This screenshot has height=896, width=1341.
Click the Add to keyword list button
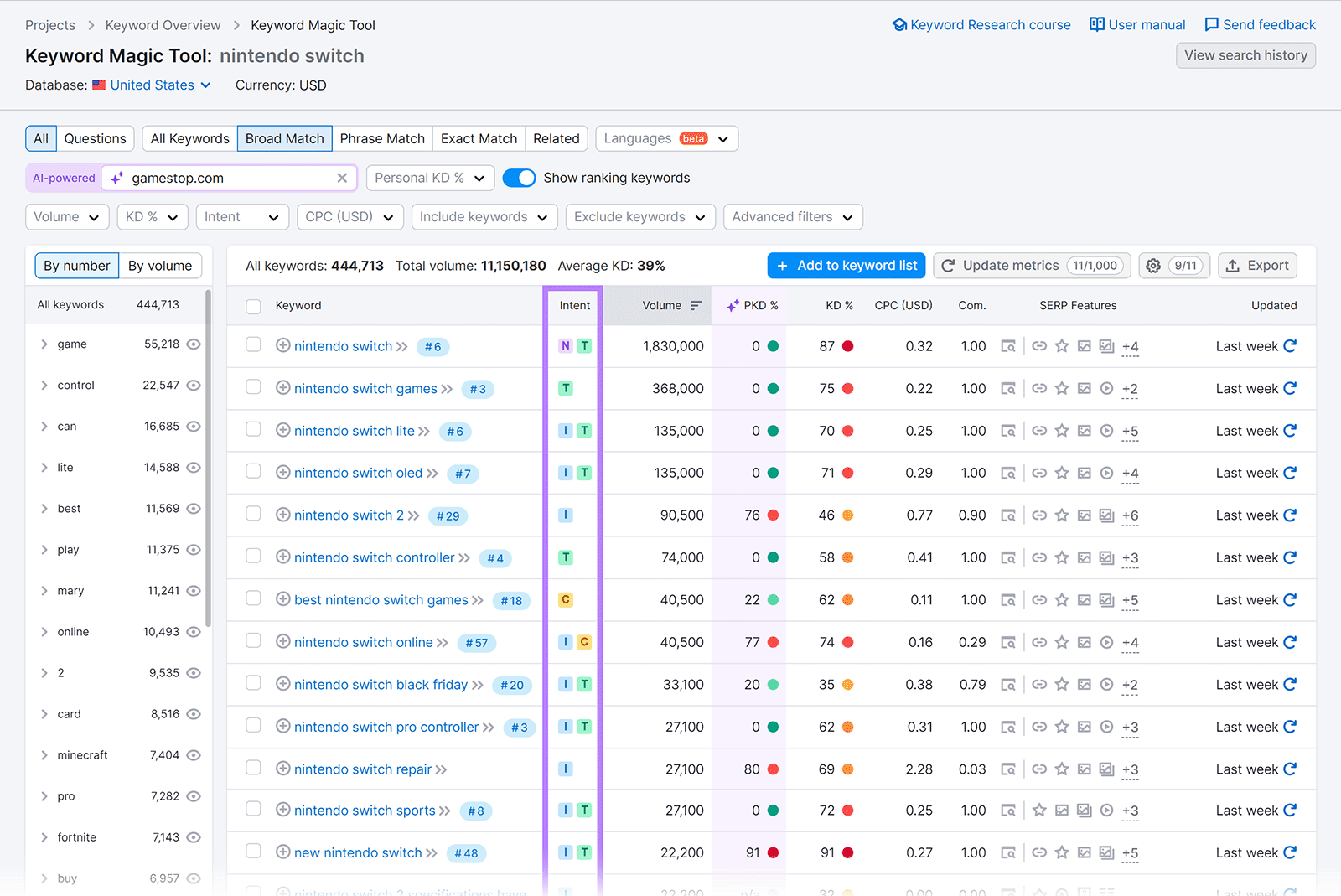(x=846, y=265)
